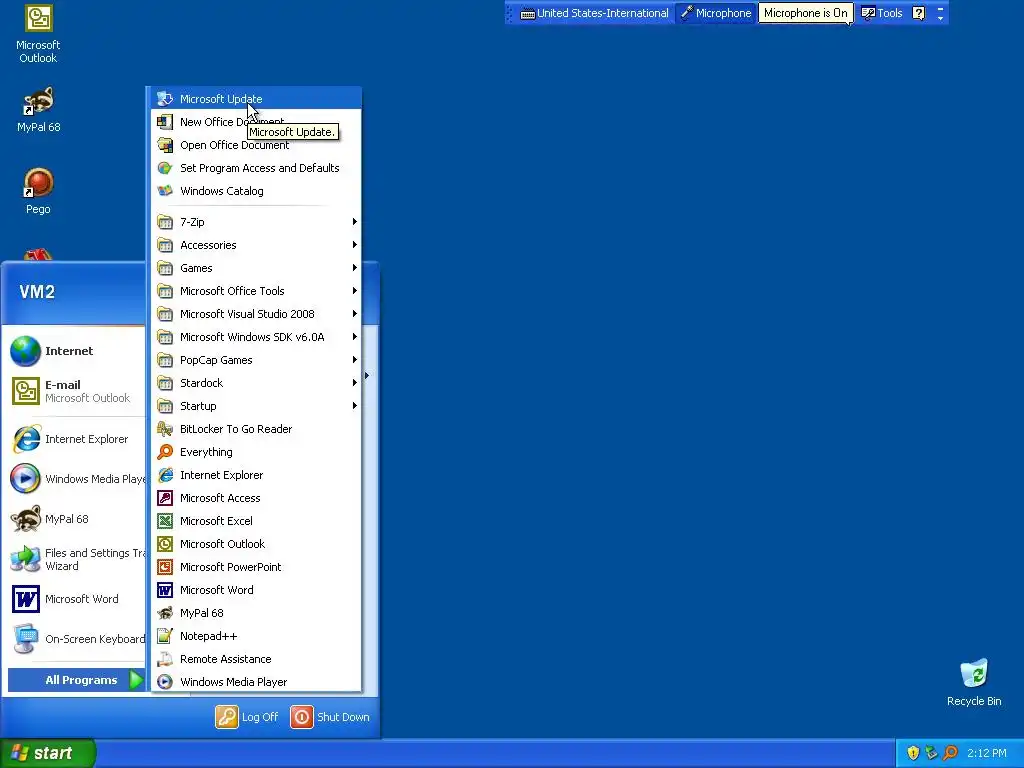Click the Log Off button
Screen dimensions: 1024x768
(x=247, y=716)
